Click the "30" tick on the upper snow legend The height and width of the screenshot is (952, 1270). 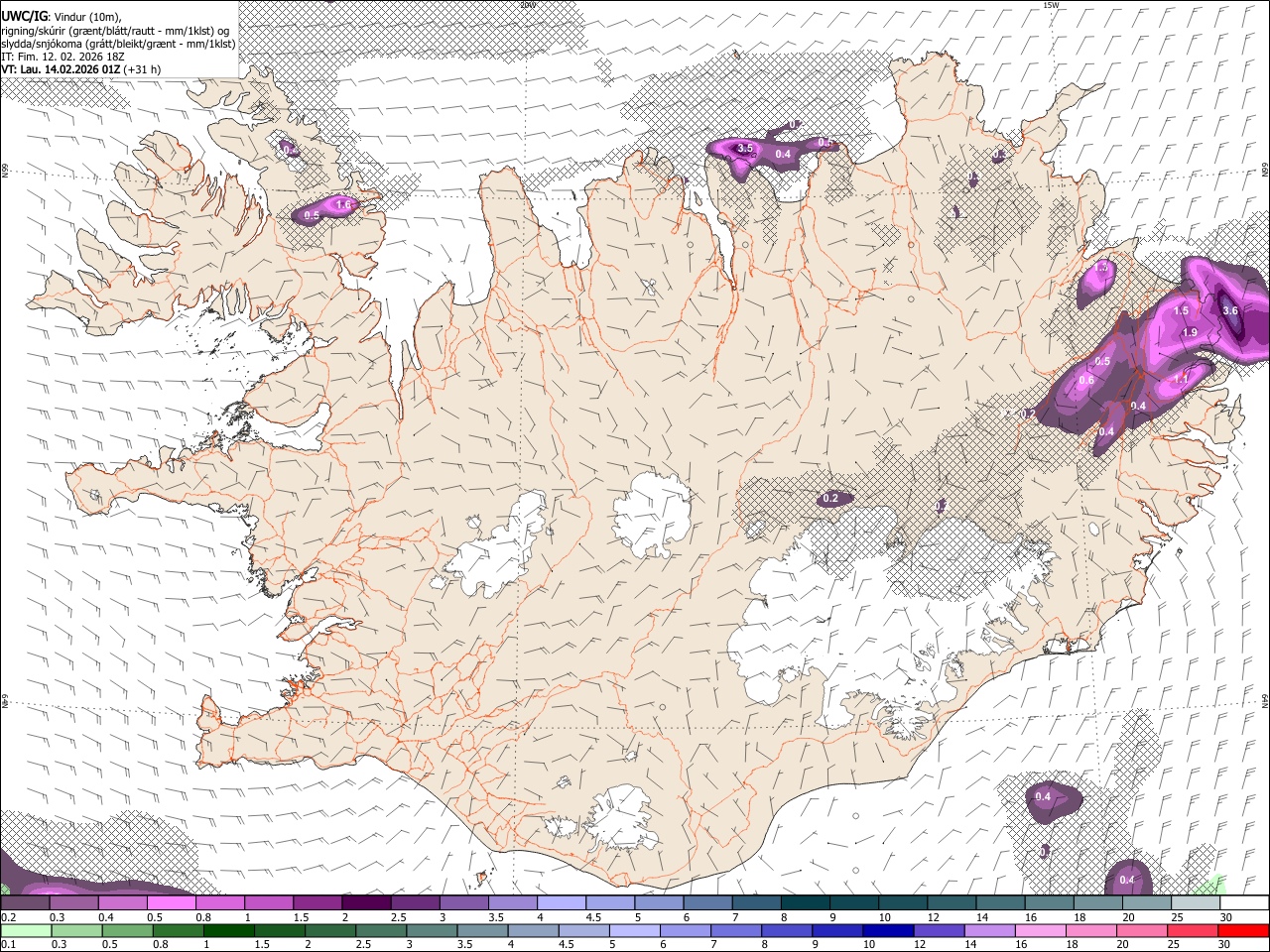click(x=1226, y=917)
